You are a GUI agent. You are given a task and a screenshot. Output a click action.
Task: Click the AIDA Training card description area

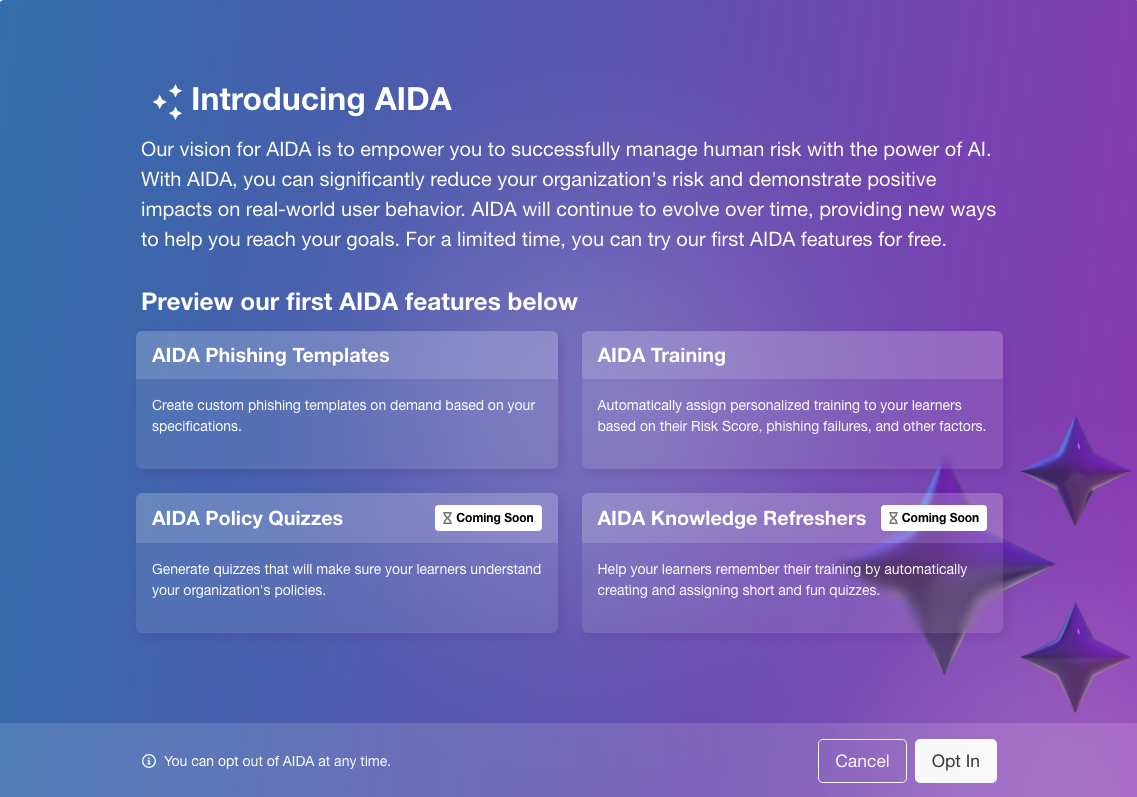click(791, 414)
